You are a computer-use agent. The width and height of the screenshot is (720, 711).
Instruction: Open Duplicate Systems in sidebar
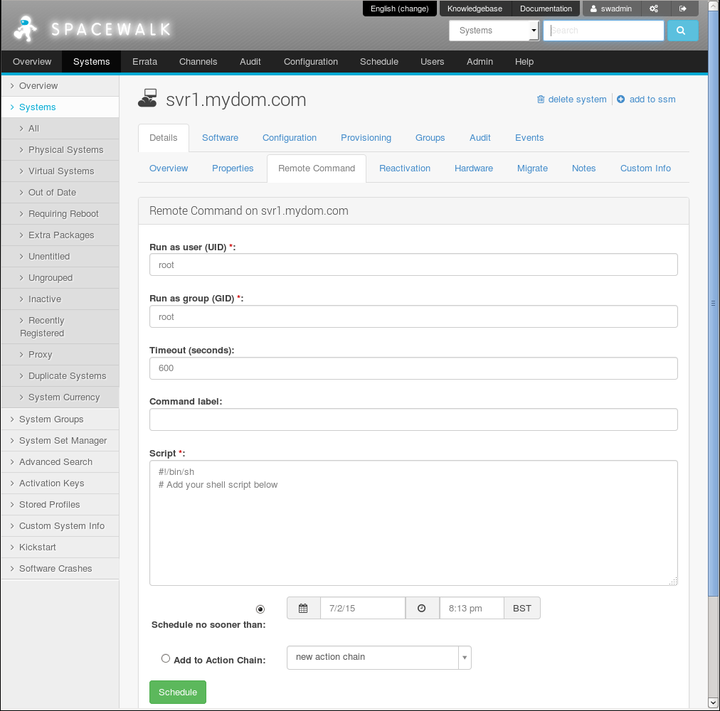coord(67,376)
